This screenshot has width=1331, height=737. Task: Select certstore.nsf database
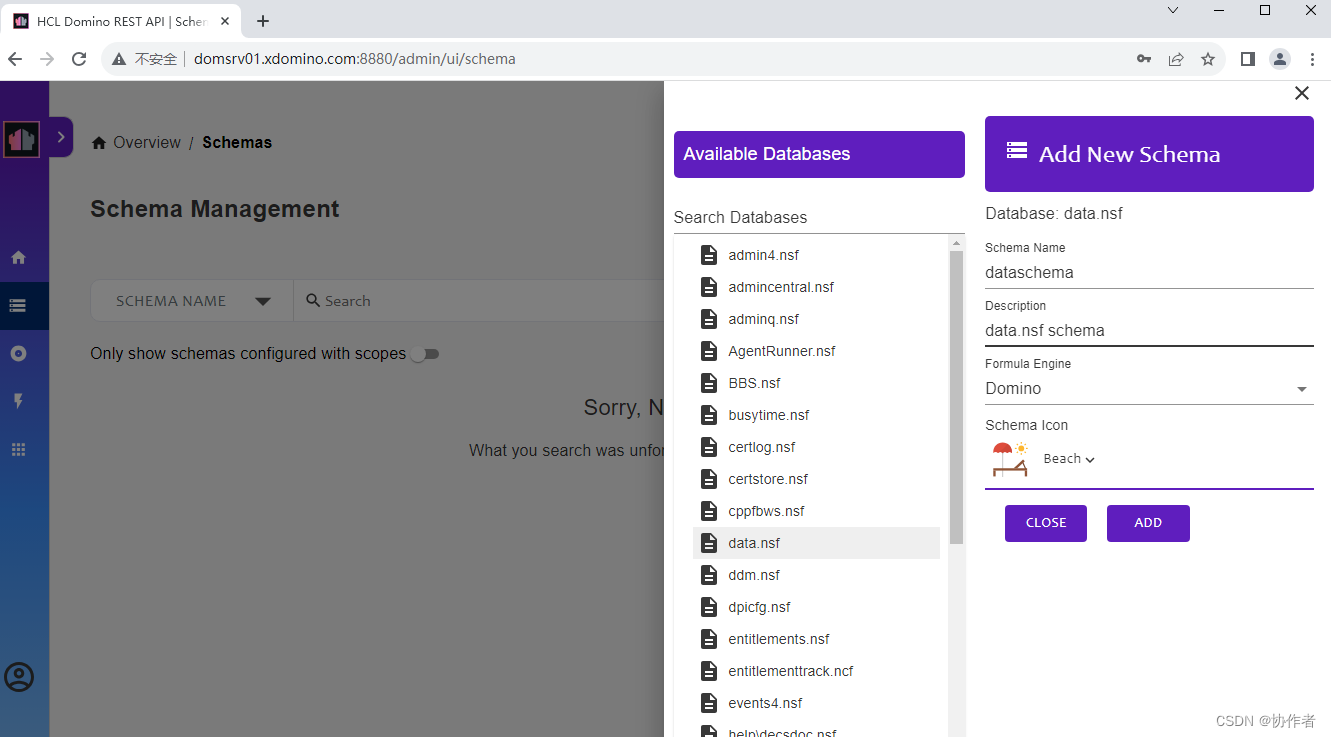[816, 479]
